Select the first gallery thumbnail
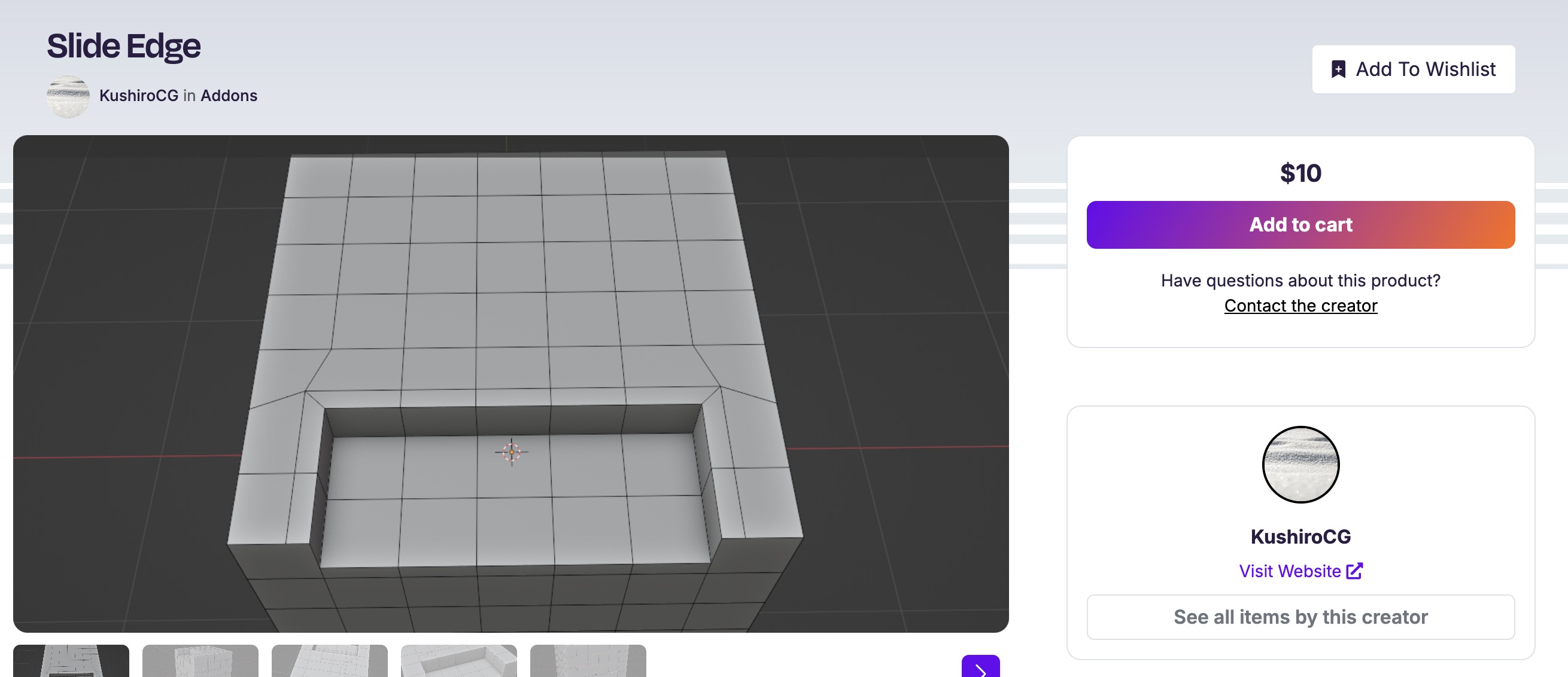This screenshot has width=1568, height=677. [71, 661]
